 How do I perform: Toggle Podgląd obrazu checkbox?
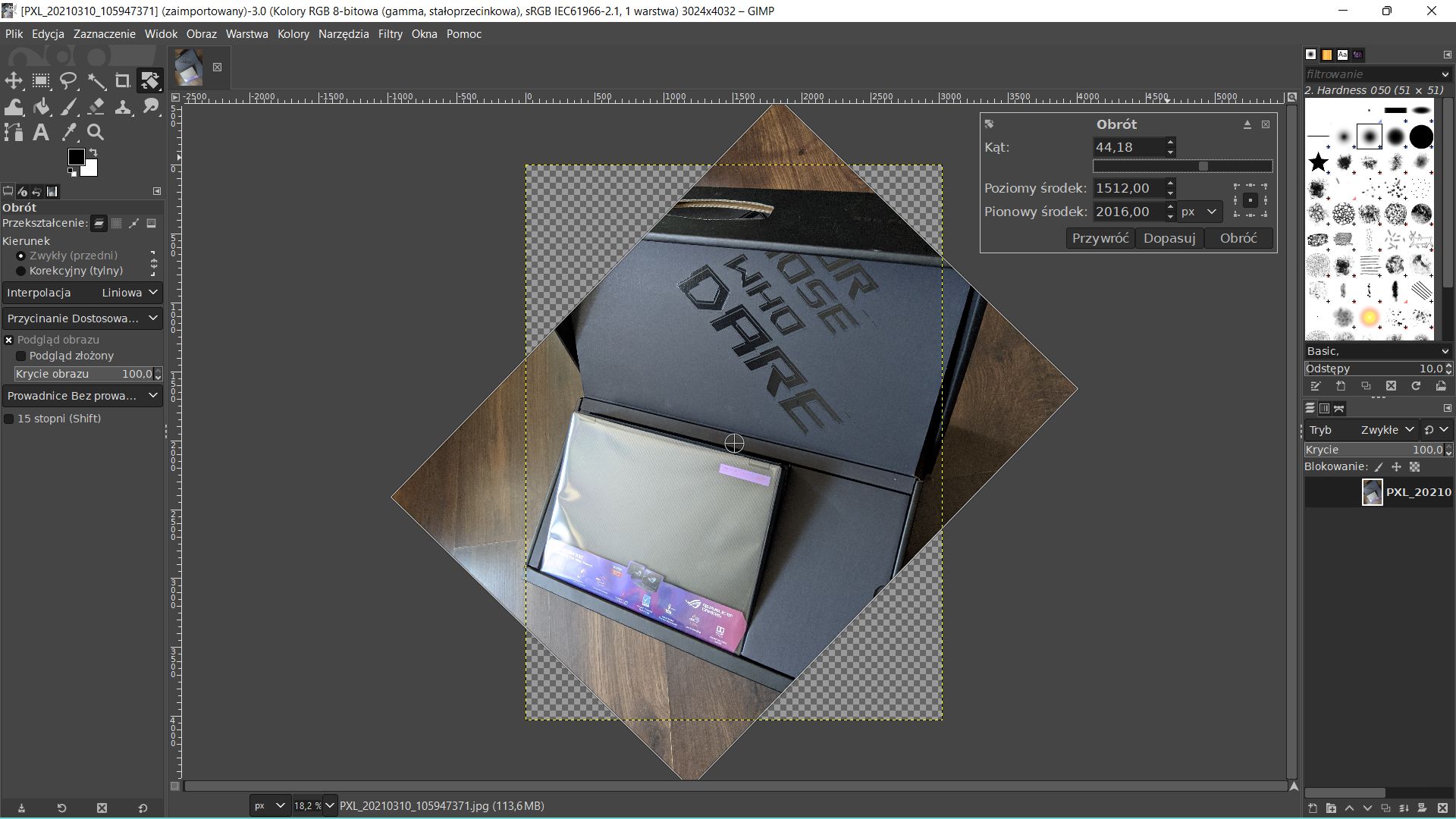click(10, 340)
